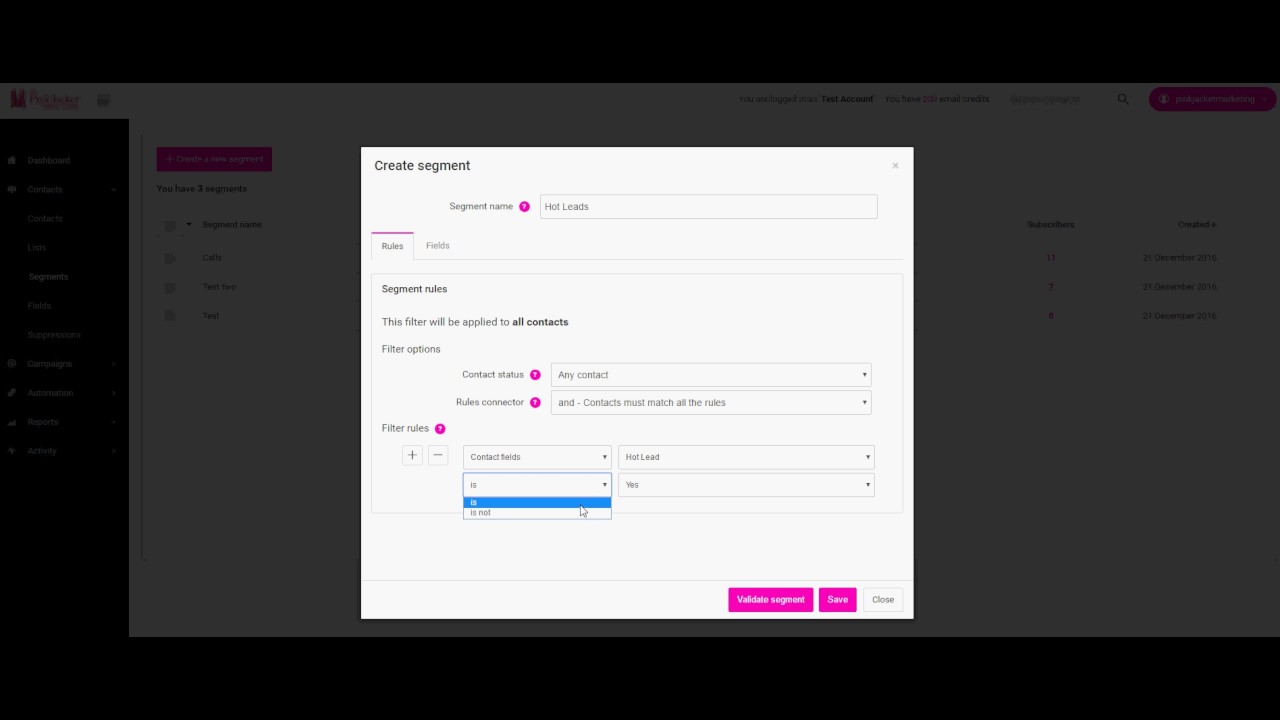Open the Test two segment link
This screenshot has height=720, width=1280.
click(x=219, y=287)
